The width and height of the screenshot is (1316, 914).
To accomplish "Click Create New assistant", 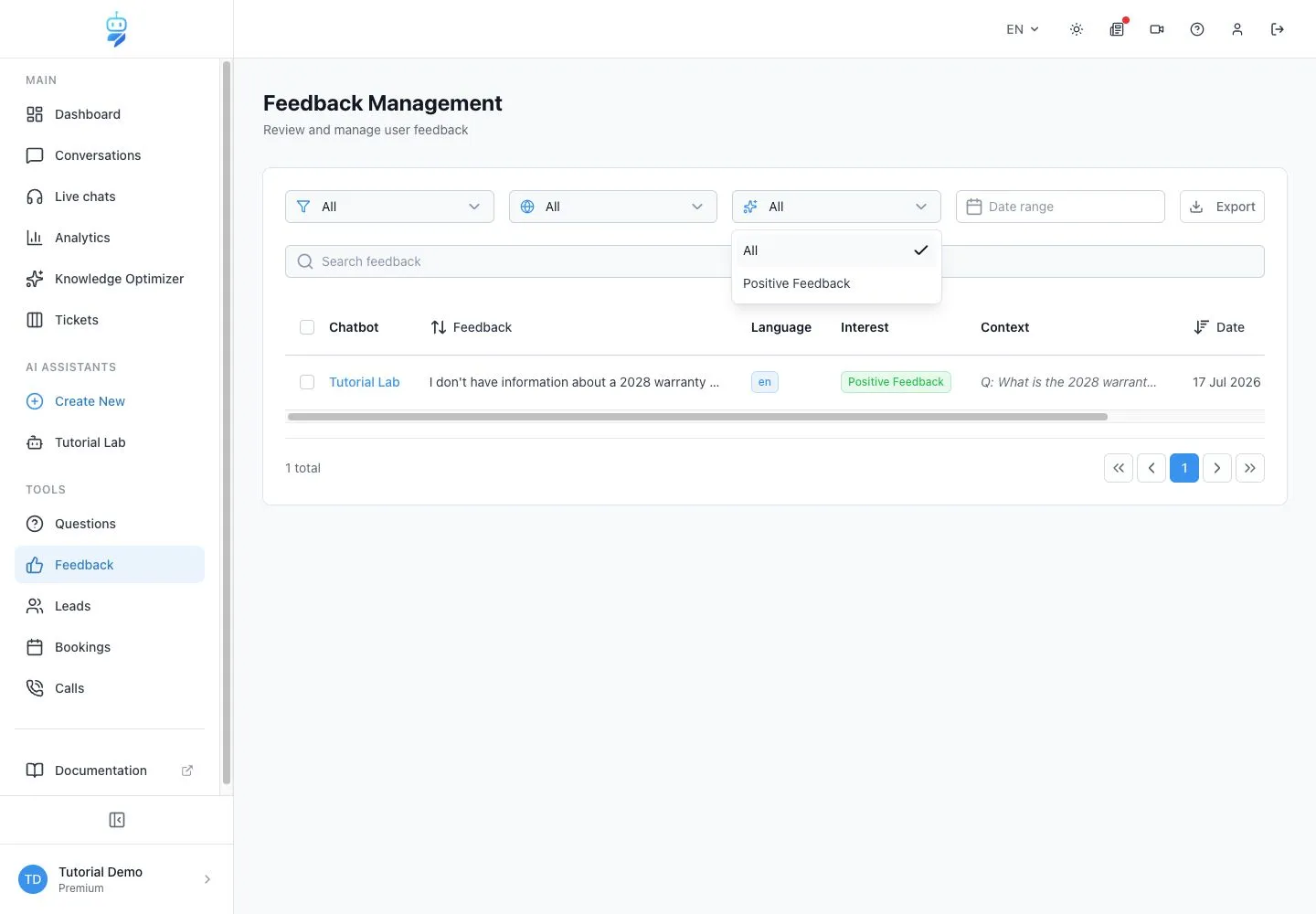I will click(x=110, y=401).
